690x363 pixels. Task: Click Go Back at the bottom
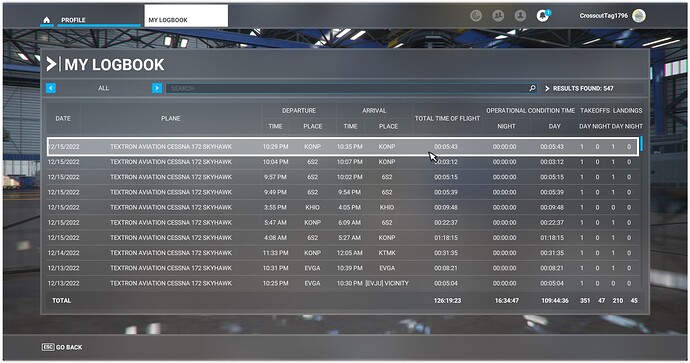click(69, 347)
